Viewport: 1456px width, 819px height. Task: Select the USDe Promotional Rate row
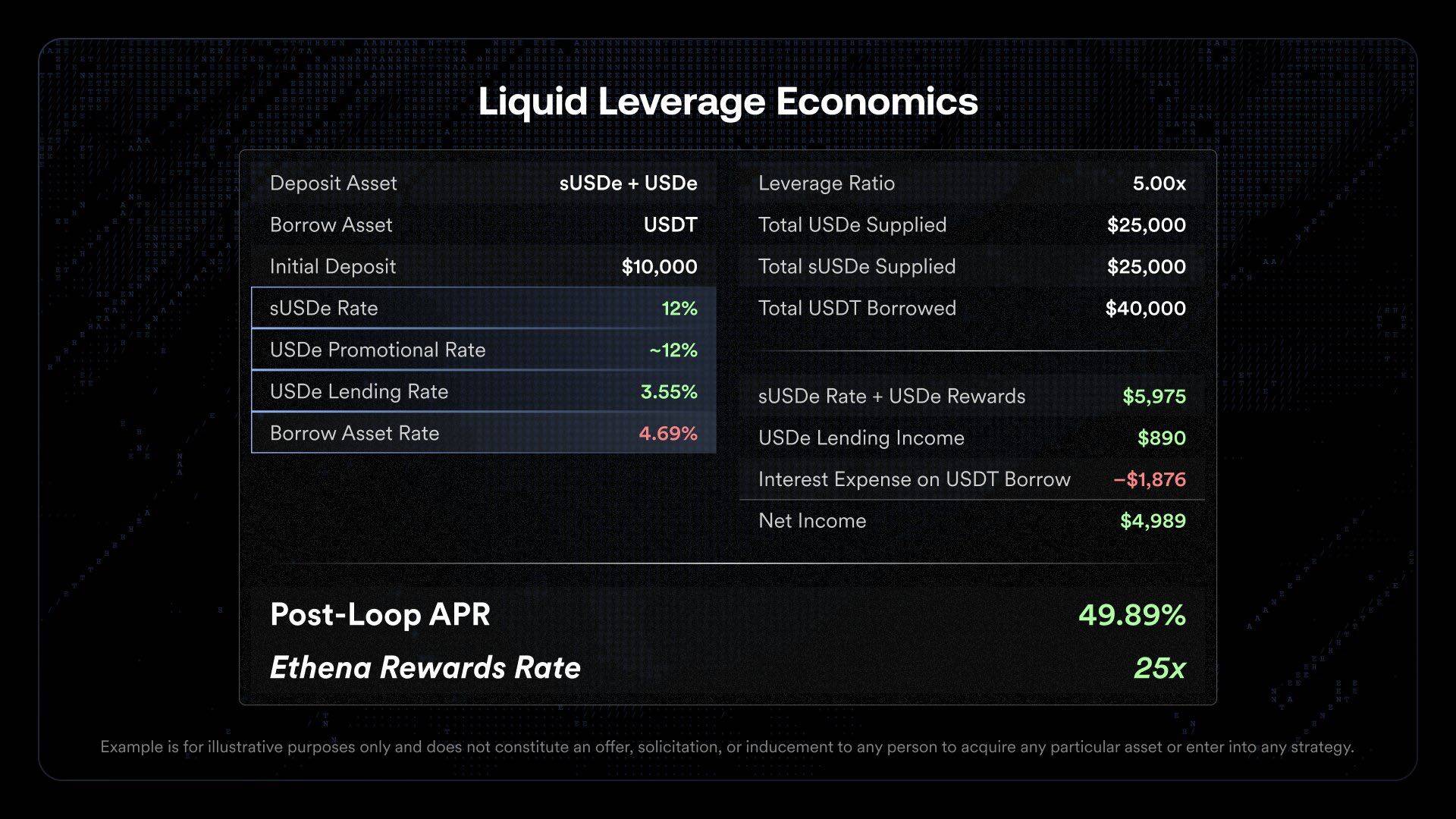tap(483, 350)
